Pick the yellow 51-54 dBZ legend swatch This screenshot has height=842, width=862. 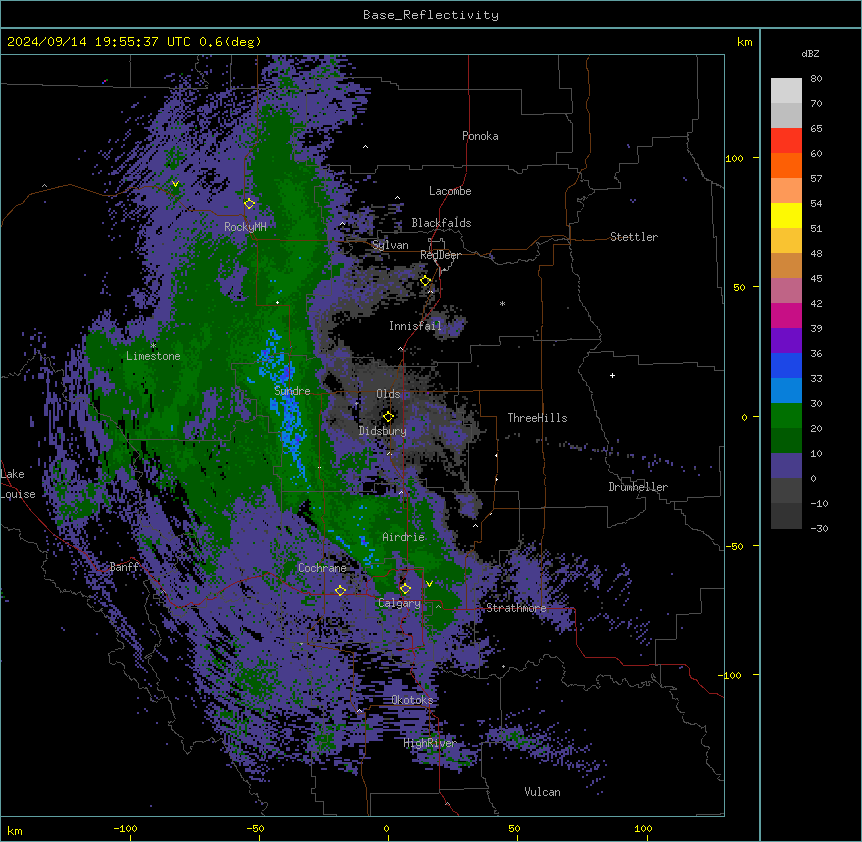click(786, 215)
